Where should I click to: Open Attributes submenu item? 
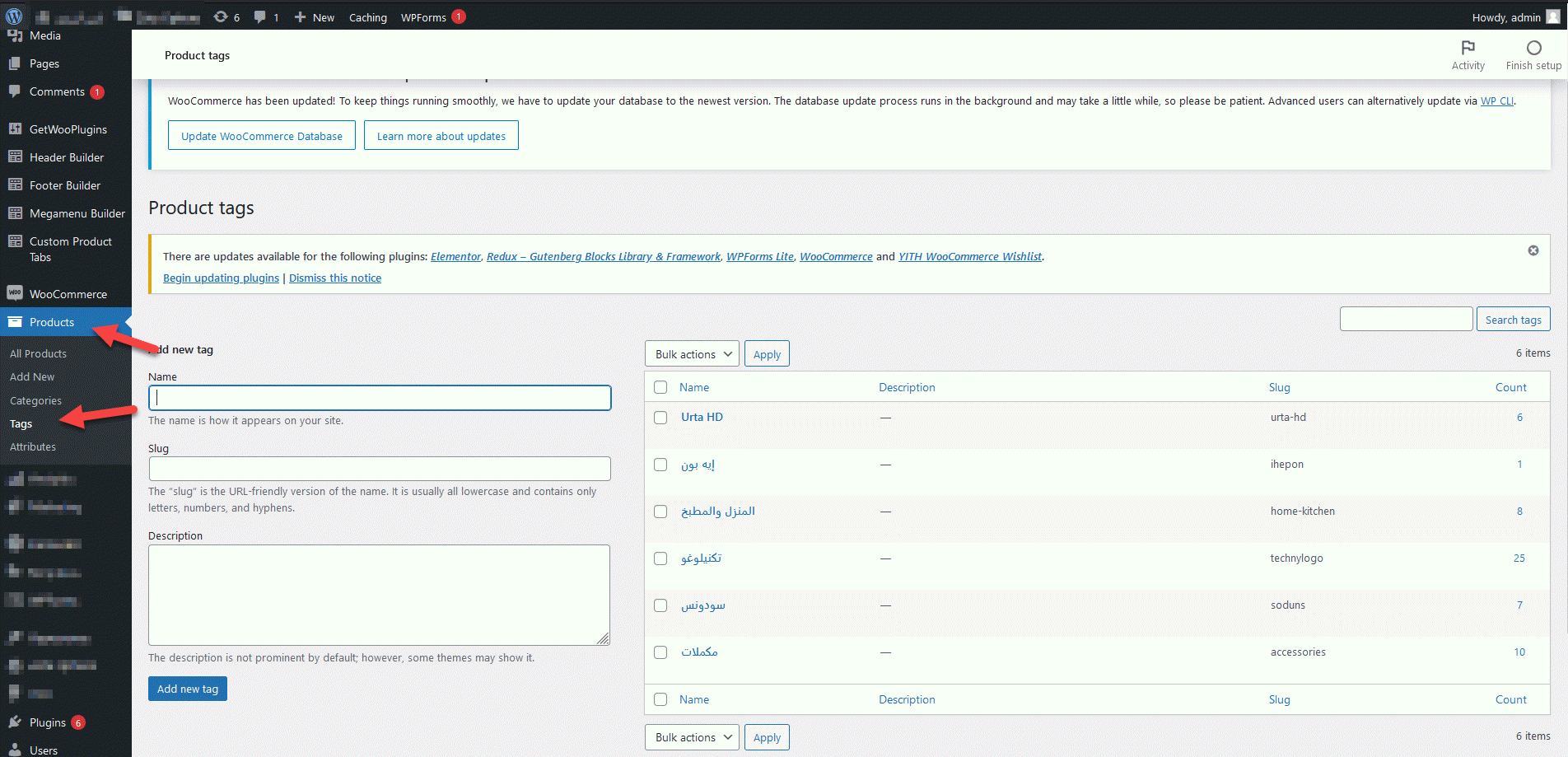point(33,446)
